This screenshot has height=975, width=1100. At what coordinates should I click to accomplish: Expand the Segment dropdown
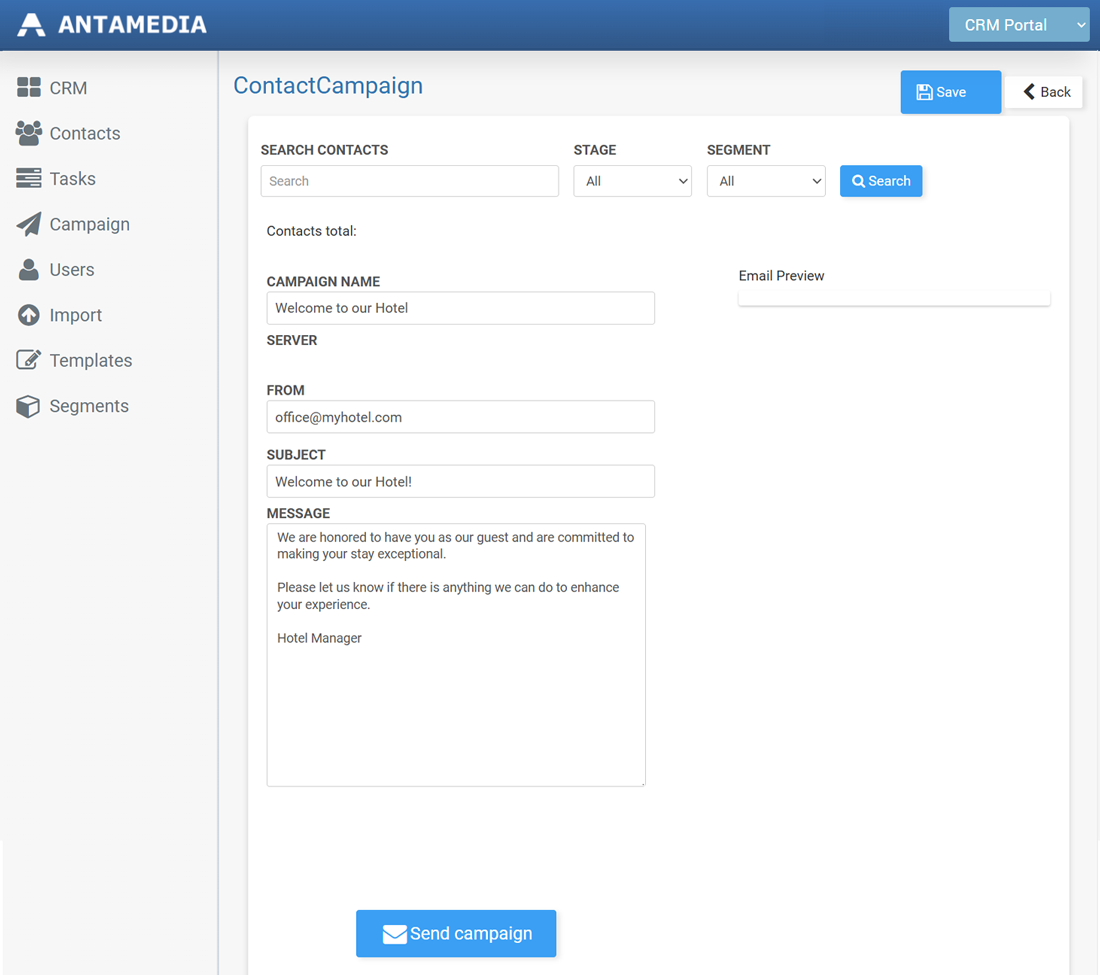[x=765, y=181]
